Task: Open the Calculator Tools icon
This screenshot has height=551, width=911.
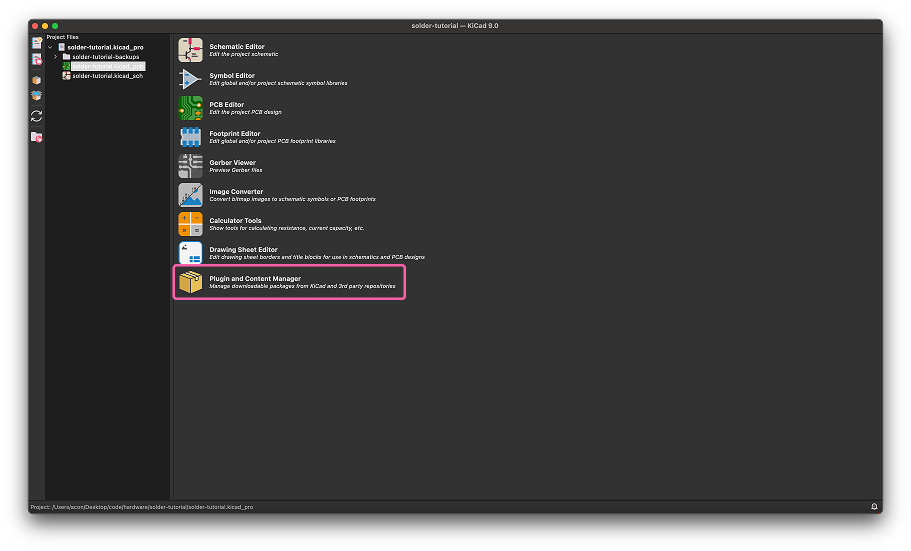Action: point(190,224)
